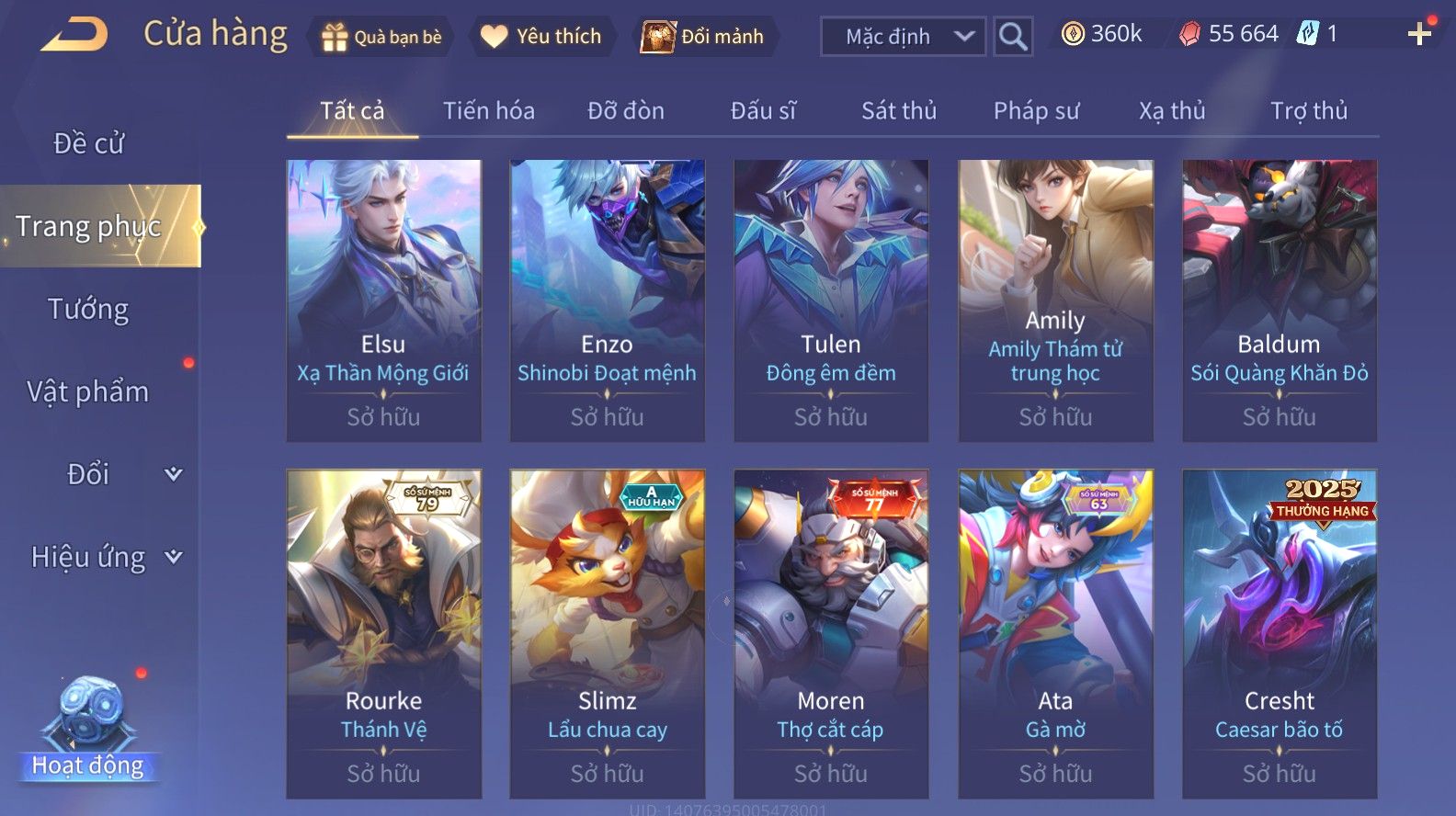This screenshot has height=816, width=1456.
Task: Open Đổi mảnh fragment exchange
Action: [x=657, y=37]
